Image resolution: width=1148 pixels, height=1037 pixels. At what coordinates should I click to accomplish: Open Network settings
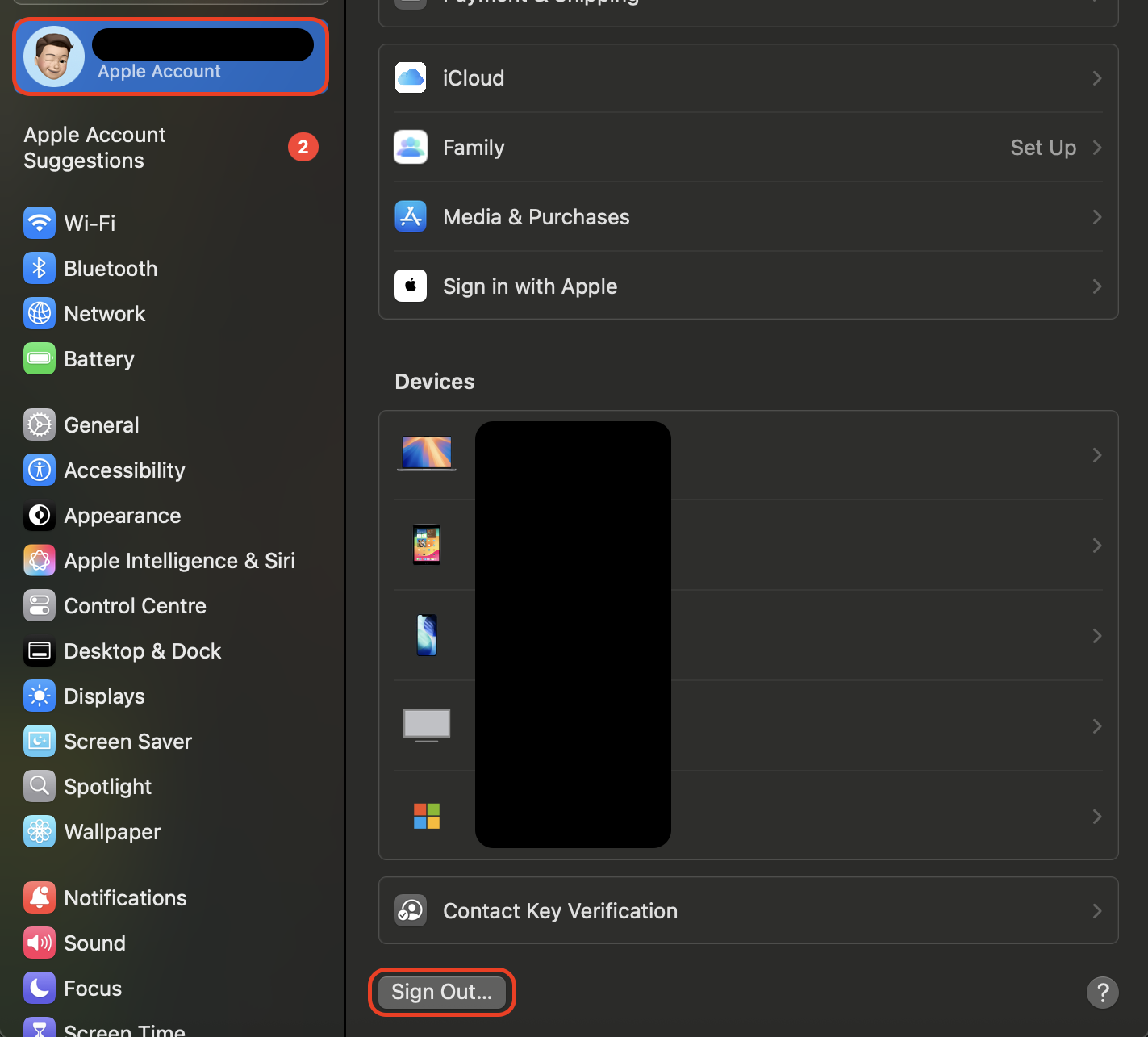tap(105, 313)
